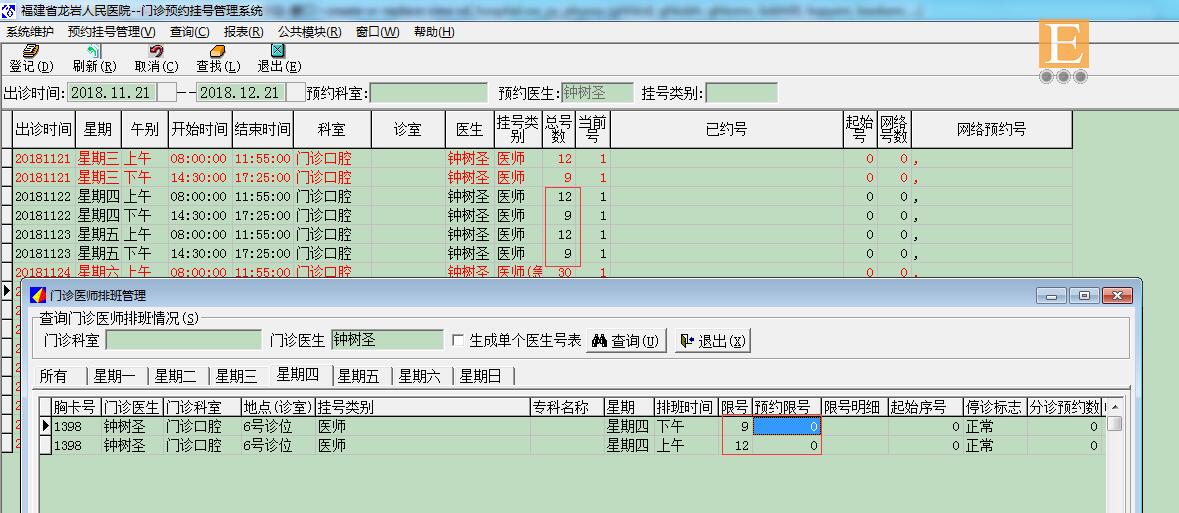Click the 查找(L) find toolbar icon
Image resolution: width=1179 pixels, height=513 pixels.
[x=218, y=51]
